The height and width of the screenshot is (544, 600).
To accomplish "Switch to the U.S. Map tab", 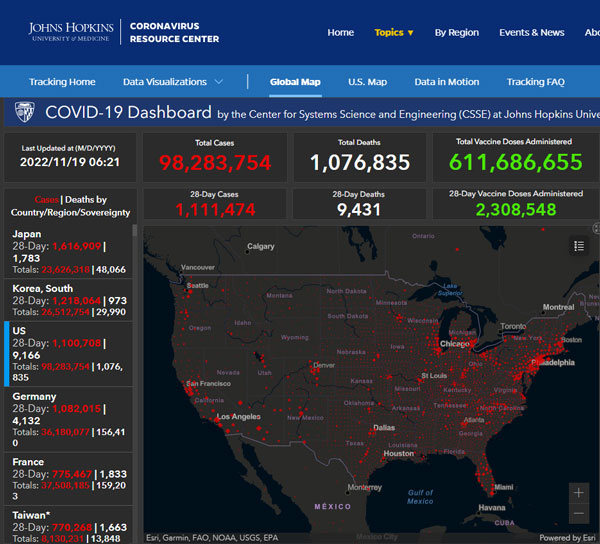I will click(x=367, y=82).
